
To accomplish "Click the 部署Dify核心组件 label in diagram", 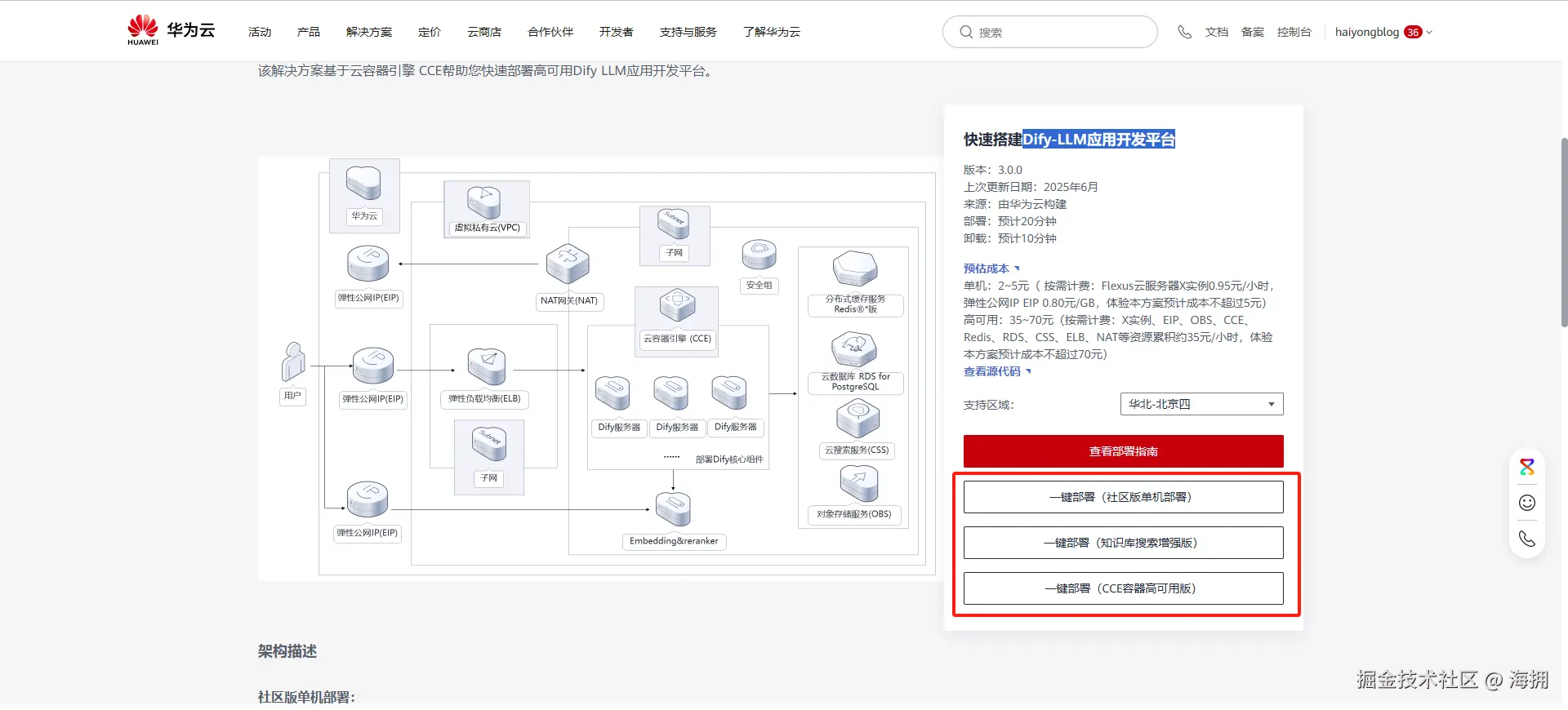I will point(729,459).
